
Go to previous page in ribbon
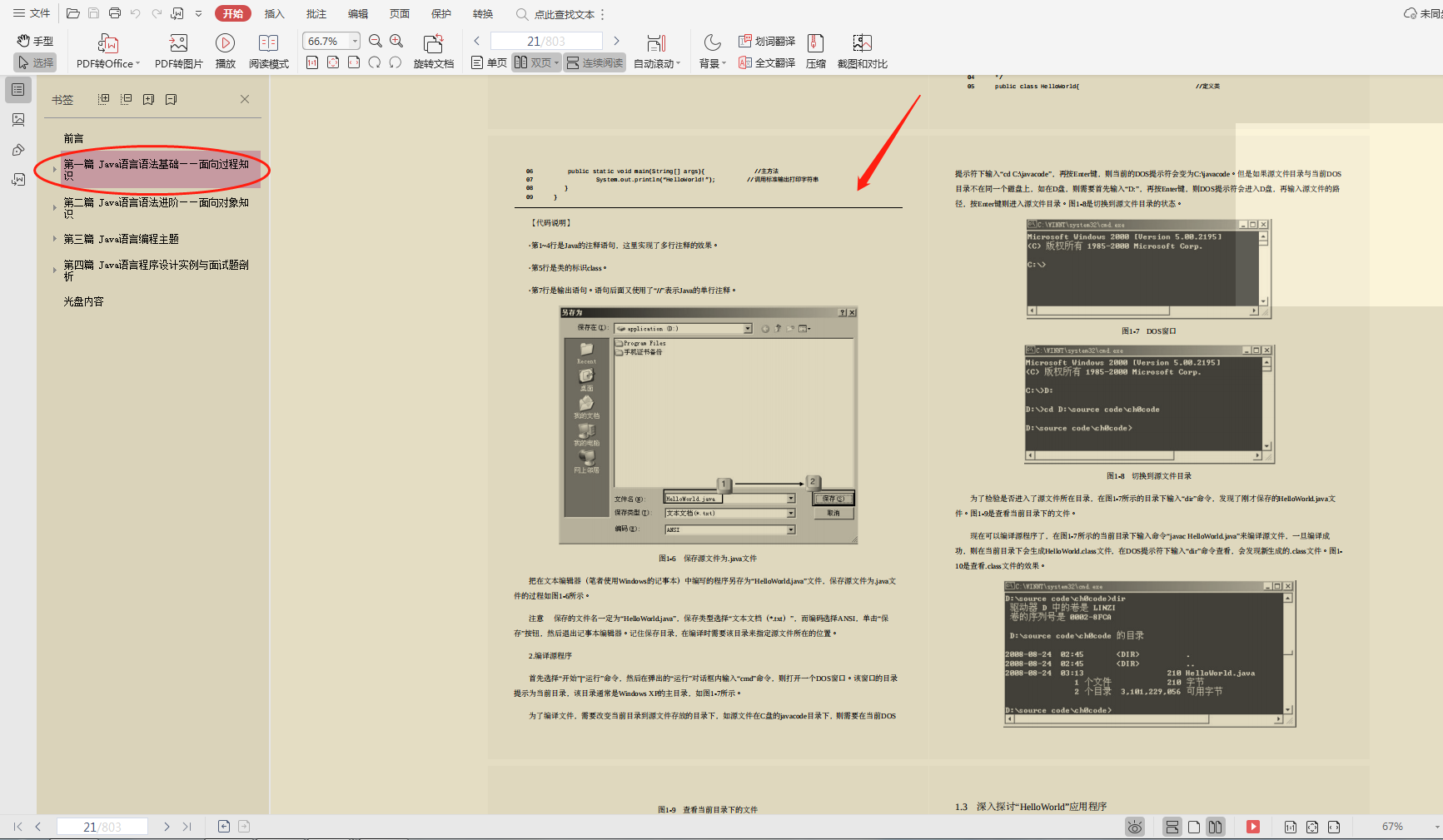point(477,41)
